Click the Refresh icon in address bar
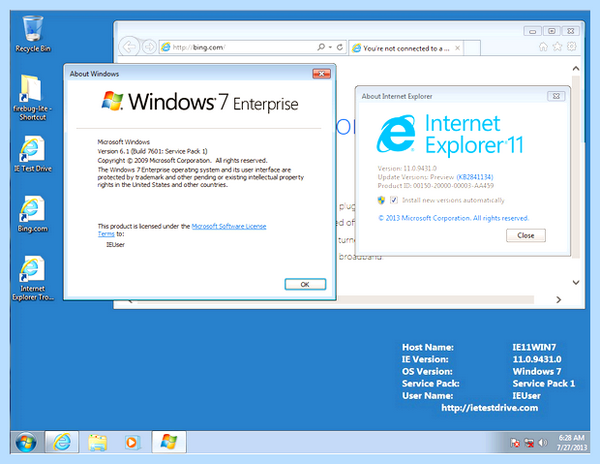This screenshot has width=600, height=464. pos(339,47)
